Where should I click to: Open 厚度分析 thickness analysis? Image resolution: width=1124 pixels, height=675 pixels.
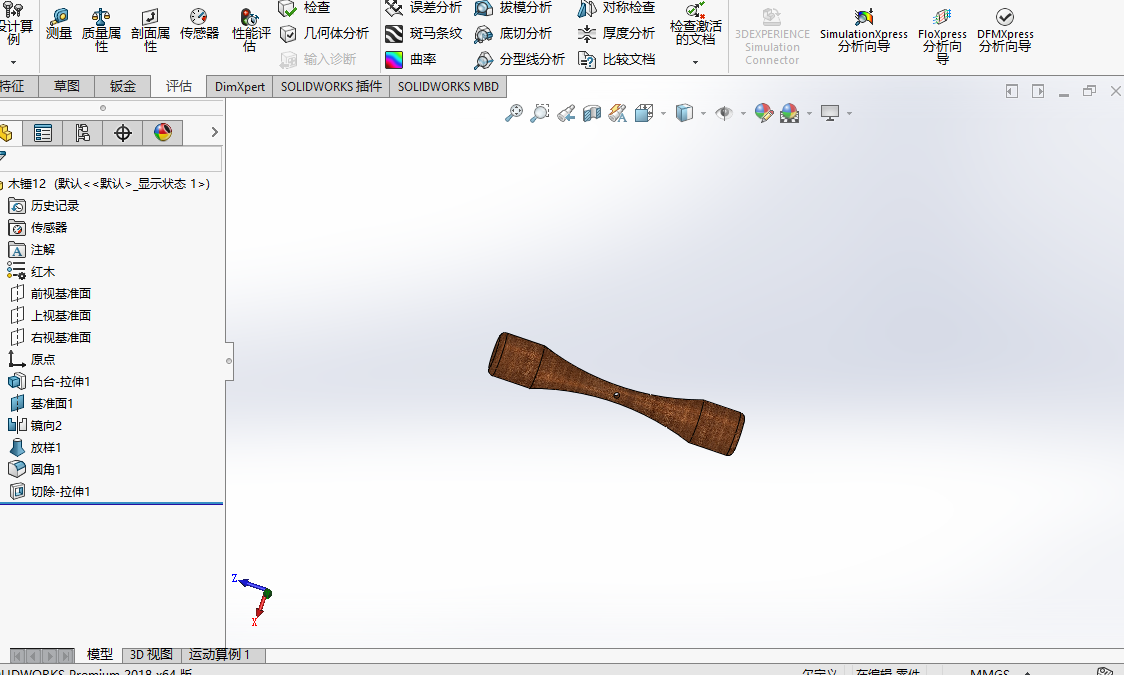click(x=616, y=33)
